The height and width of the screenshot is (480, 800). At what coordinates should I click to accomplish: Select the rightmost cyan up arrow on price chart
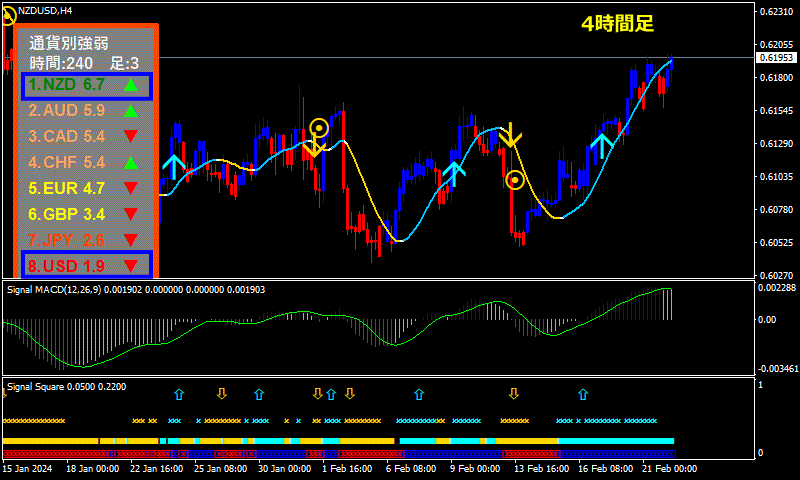tap(602, 144)
